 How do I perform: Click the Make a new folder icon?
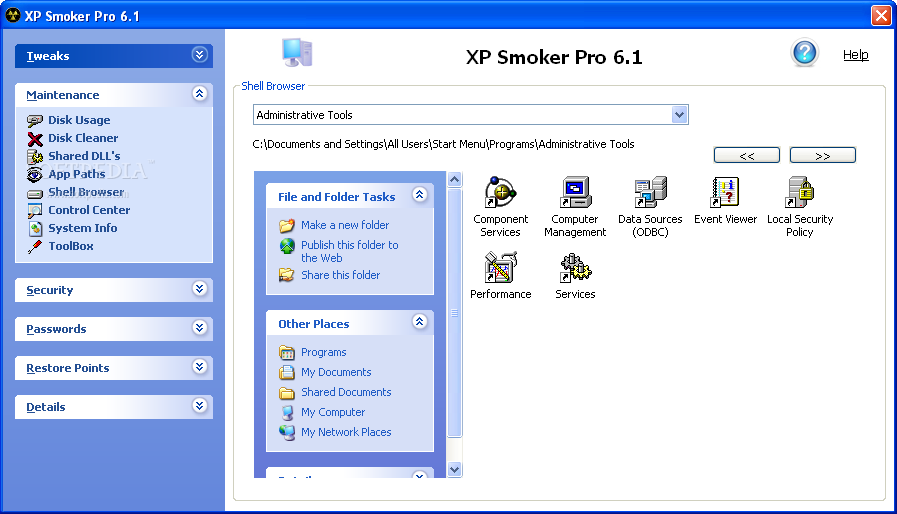point(287,226)
